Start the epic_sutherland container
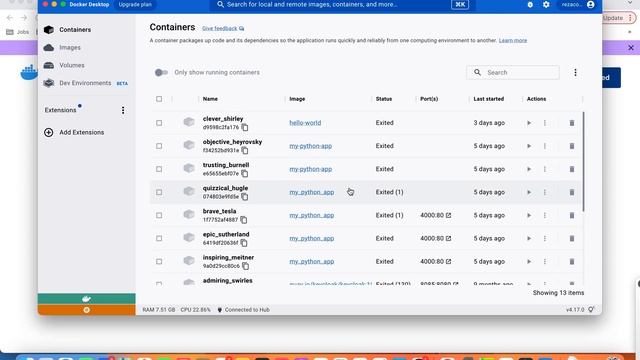Image resolution: width=640 pixels, height=360 pixels. [x=529, y=238]
